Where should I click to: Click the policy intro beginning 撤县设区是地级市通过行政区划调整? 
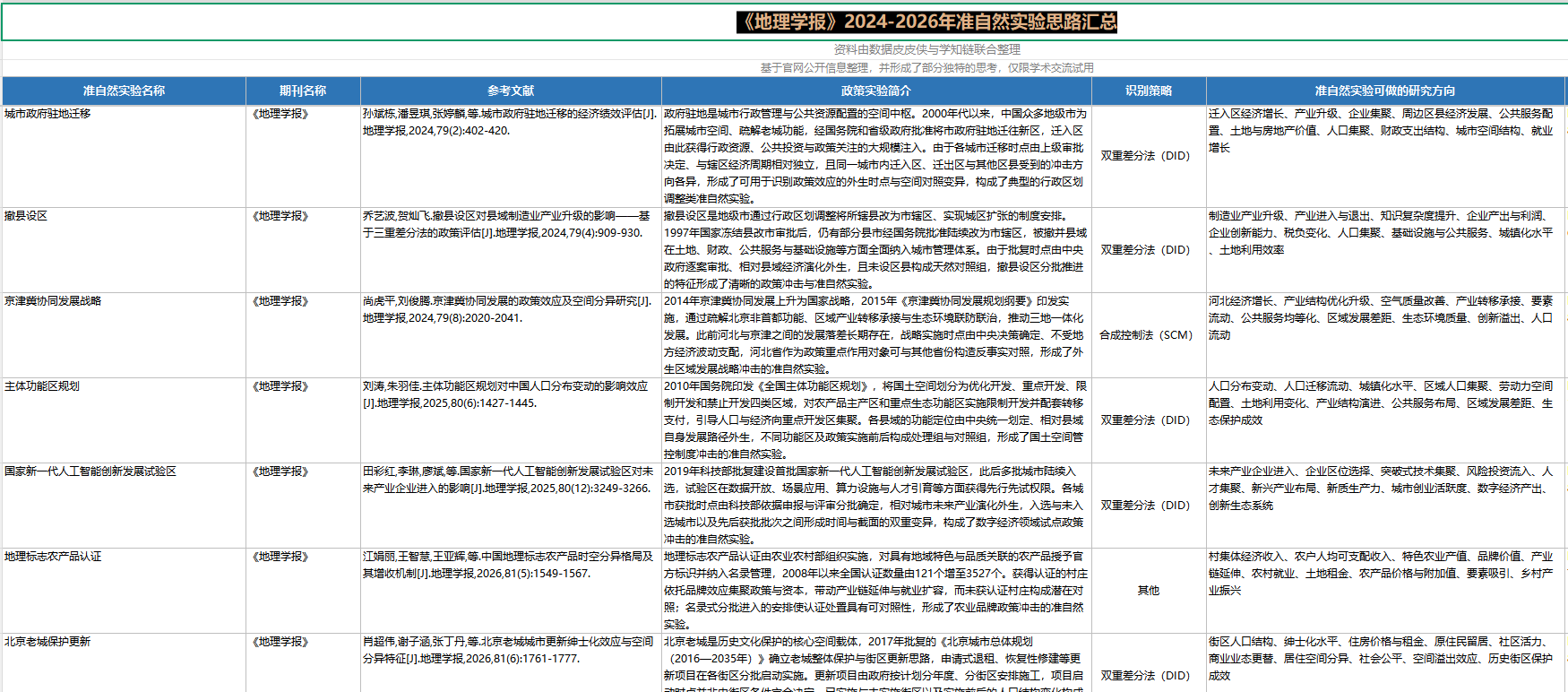tap(876, 250)
